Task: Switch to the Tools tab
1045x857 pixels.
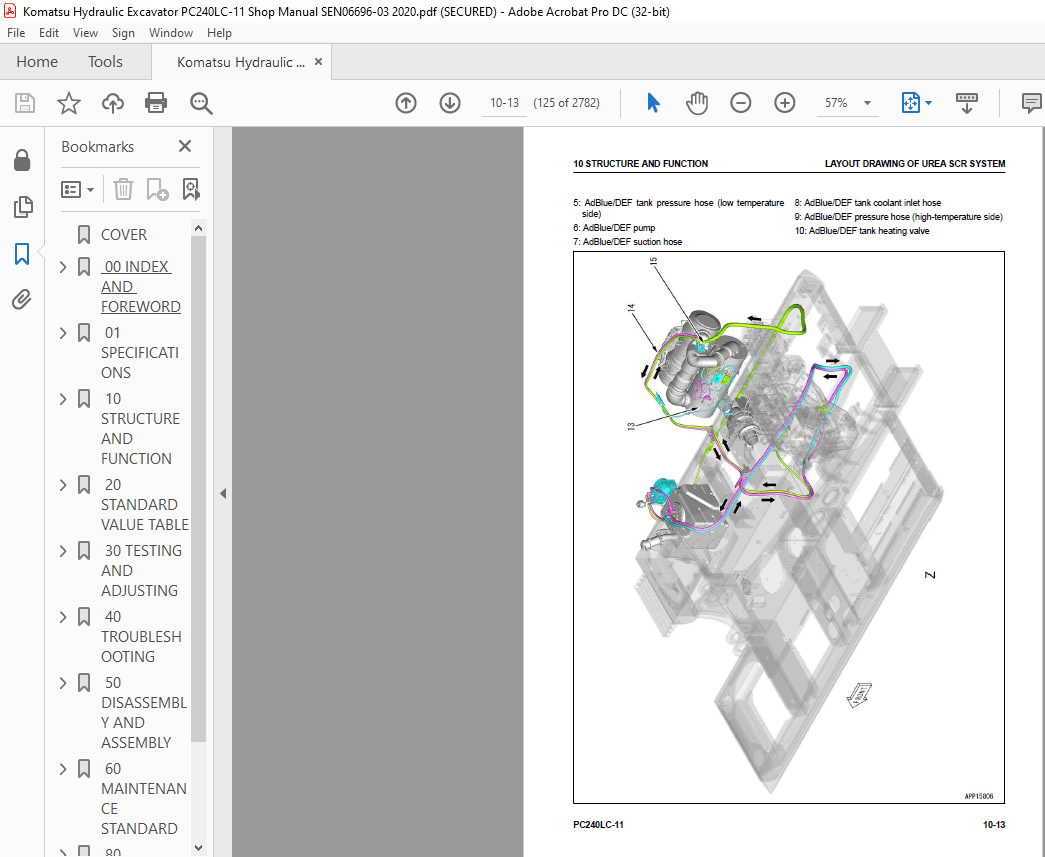Action: point(105,62)
